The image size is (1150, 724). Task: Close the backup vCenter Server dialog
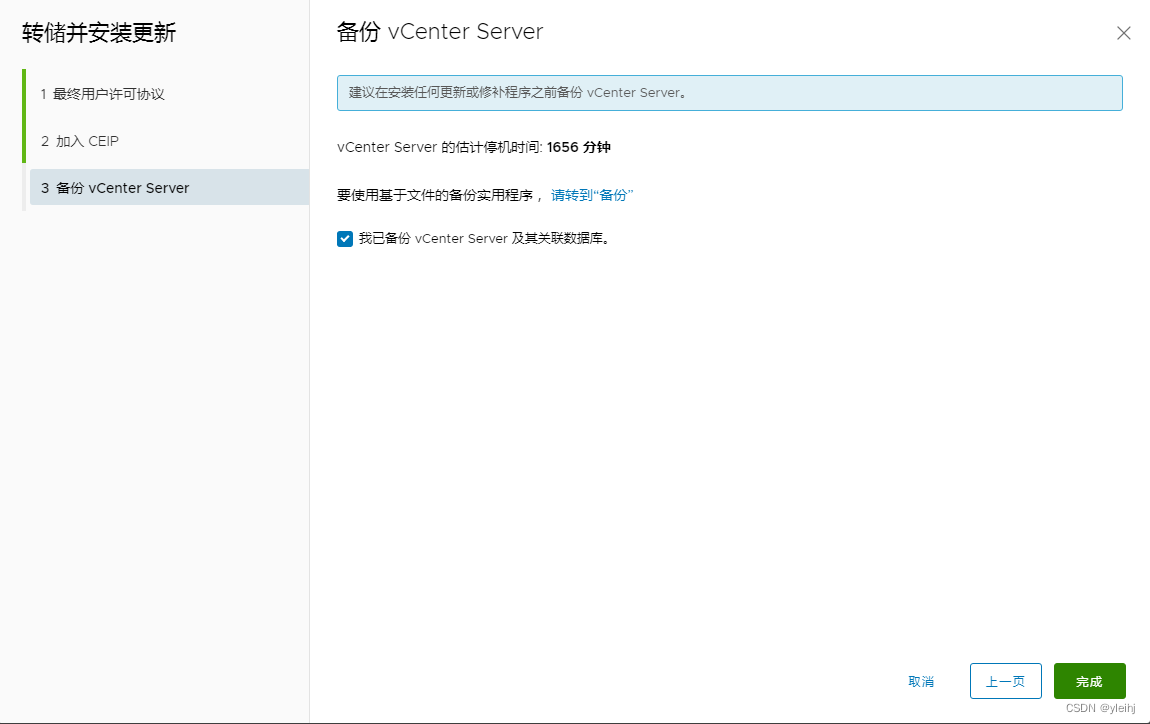click(x=1124, y=33)
